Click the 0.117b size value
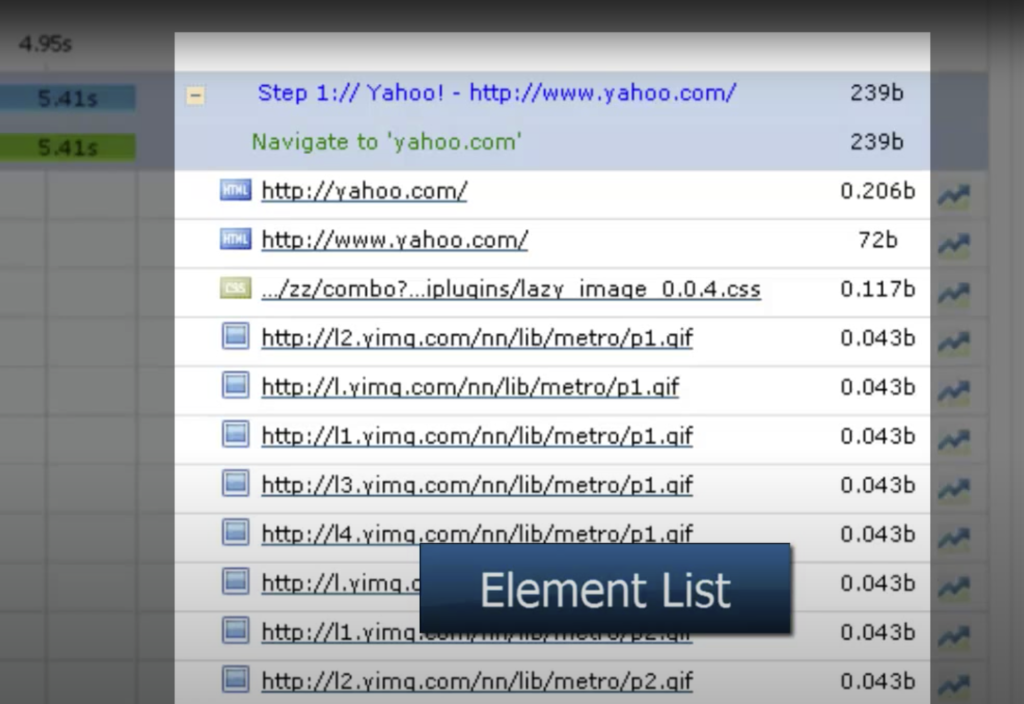The image size is (1024, 704). 878,289
